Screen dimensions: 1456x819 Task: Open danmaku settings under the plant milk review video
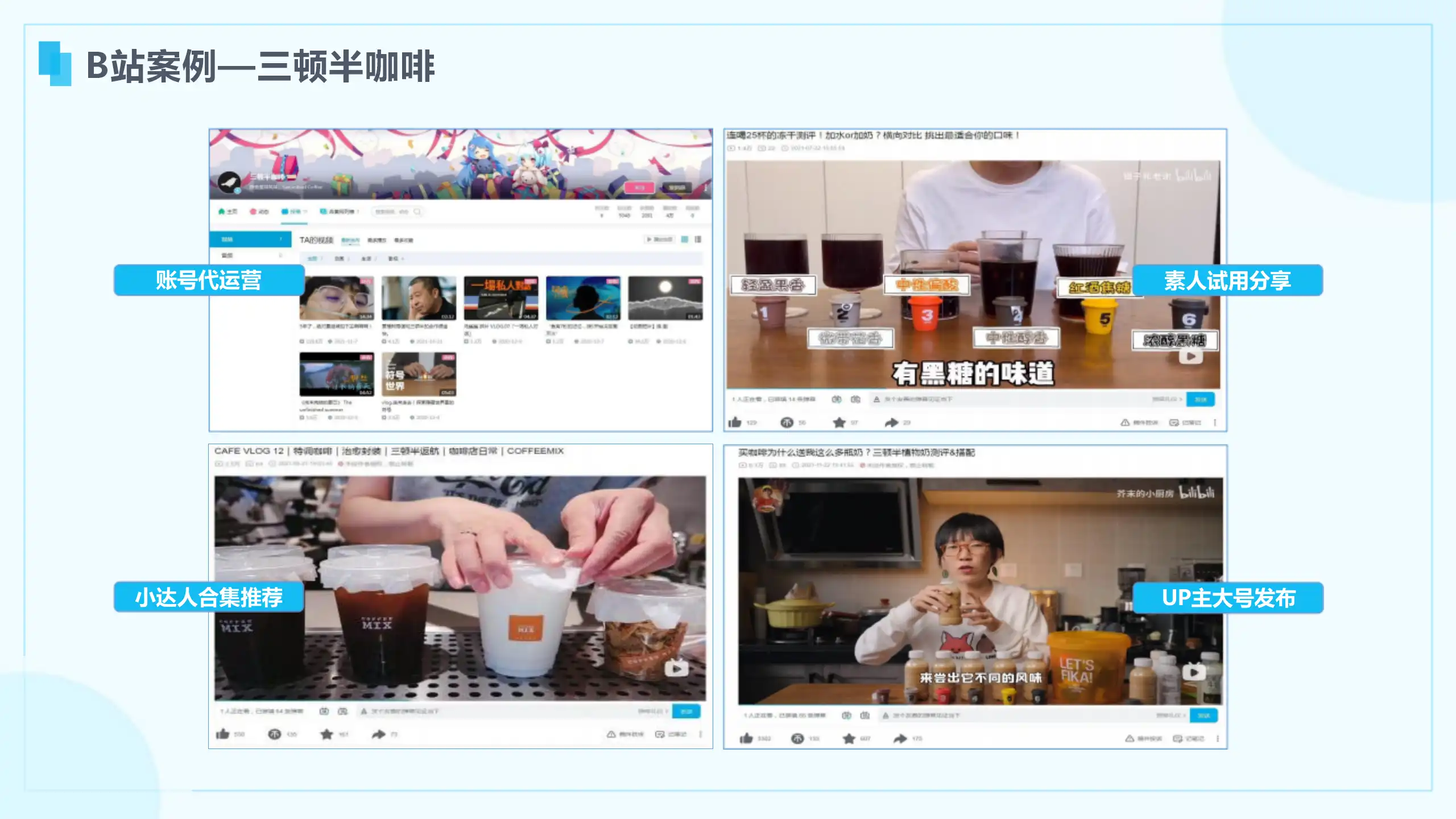point(865,715)
